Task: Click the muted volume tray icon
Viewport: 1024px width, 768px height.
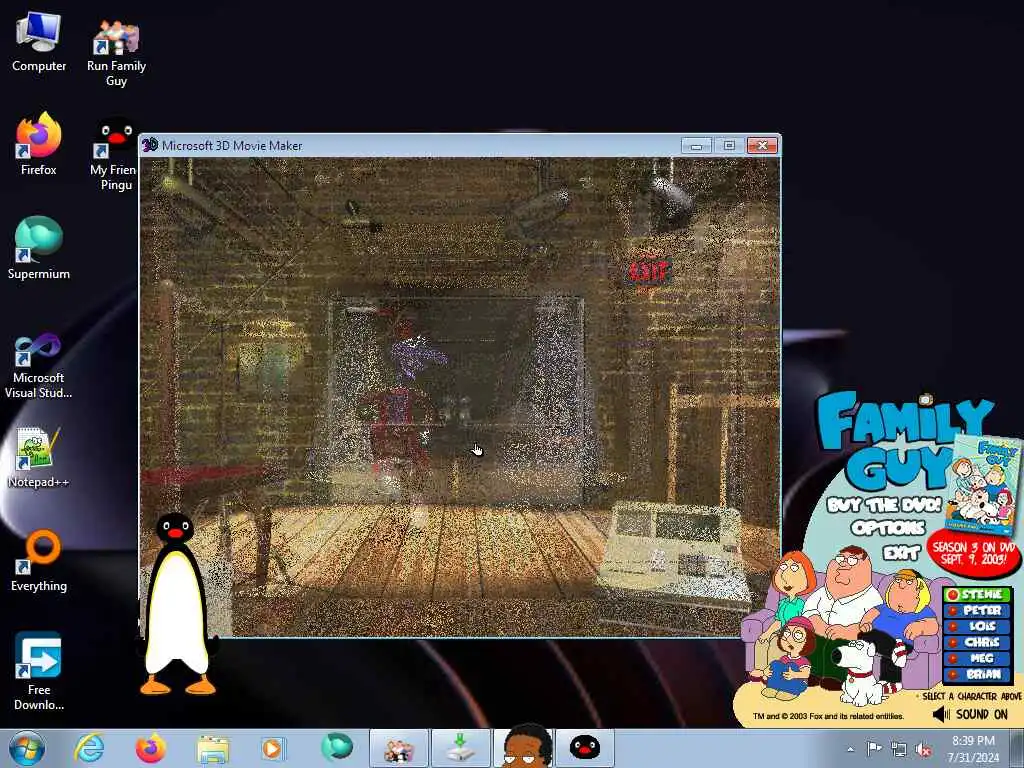Action: click(x=923, y=749)
